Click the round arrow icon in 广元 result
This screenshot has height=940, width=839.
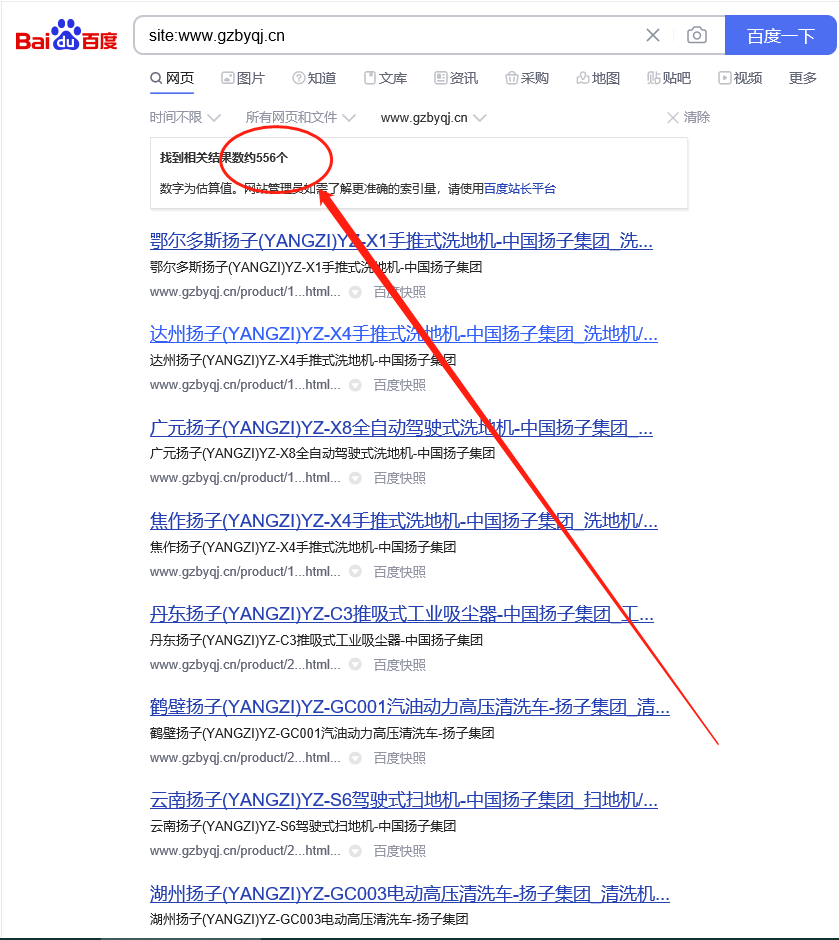point(355,478)
